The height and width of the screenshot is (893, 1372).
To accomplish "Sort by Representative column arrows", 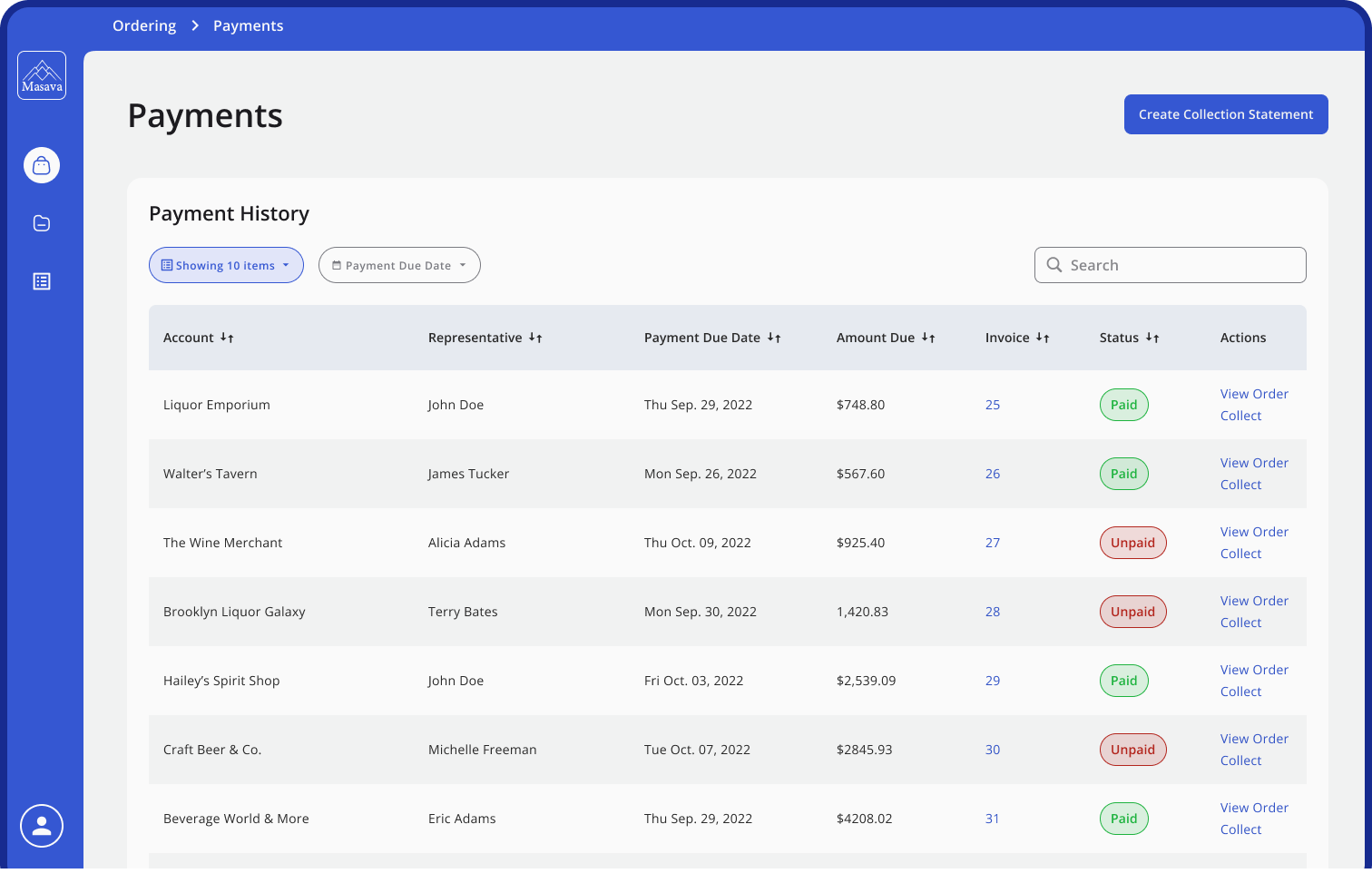I will (x=535, y=338).
